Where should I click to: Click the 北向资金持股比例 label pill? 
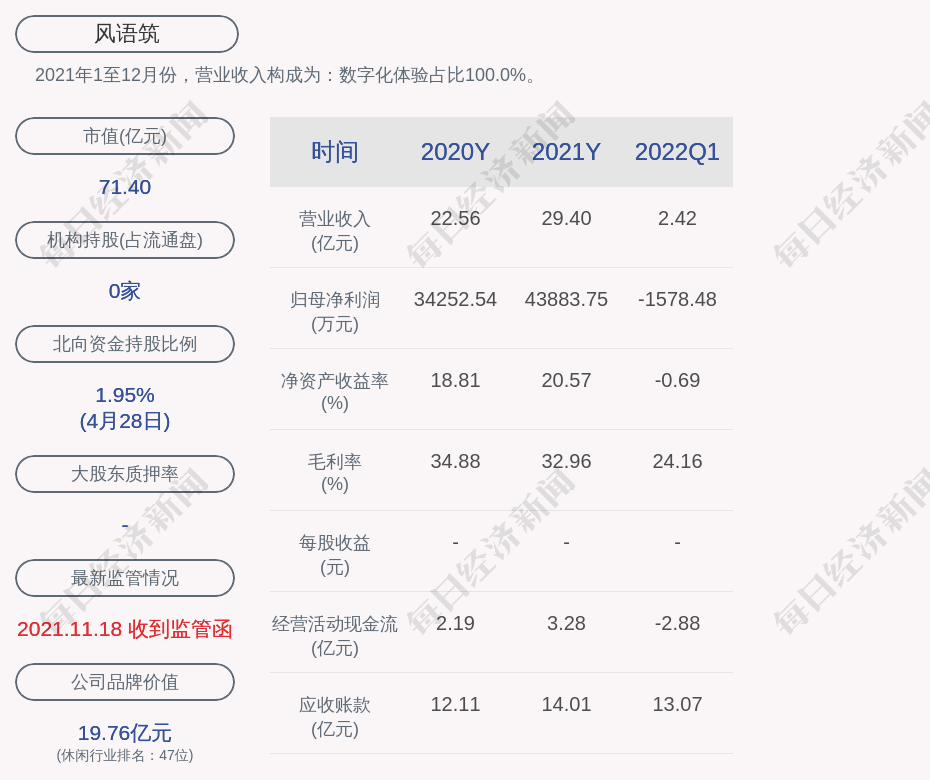tap(125, 343)
